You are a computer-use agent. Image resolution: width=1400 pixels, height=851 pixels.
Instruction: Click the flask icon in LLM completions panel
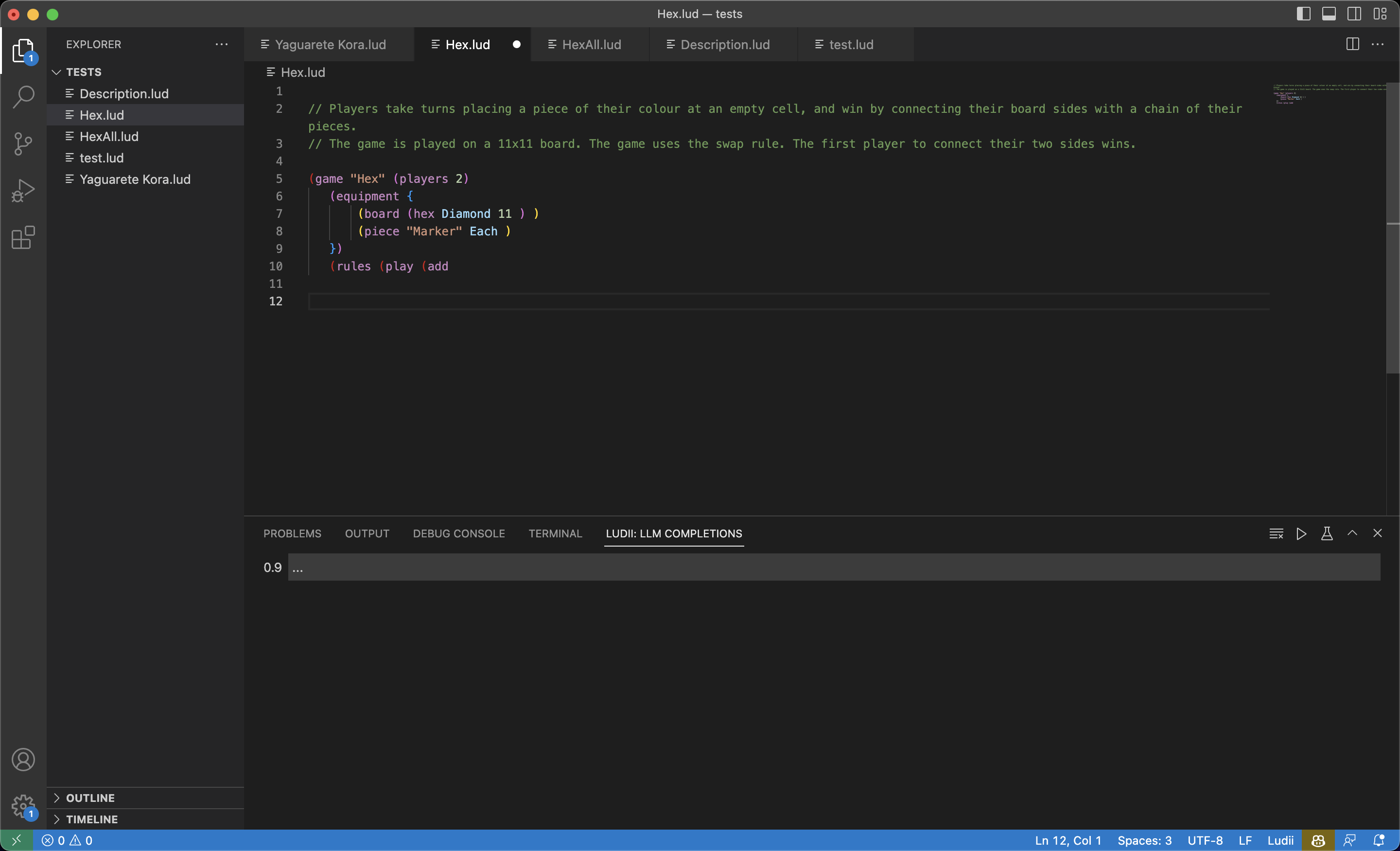click(1327, 533)
